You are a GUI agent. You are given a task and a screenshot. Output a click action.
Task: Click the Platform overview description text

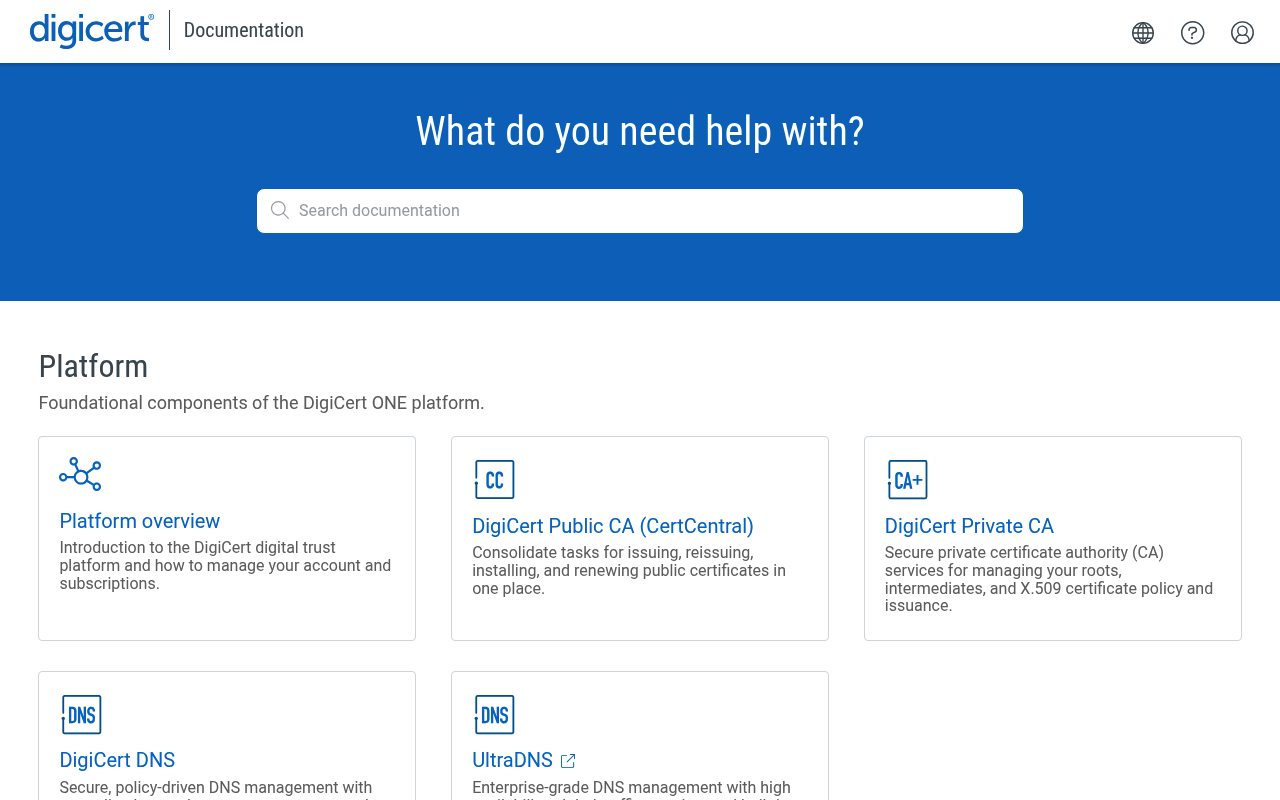tap(225, 566)
